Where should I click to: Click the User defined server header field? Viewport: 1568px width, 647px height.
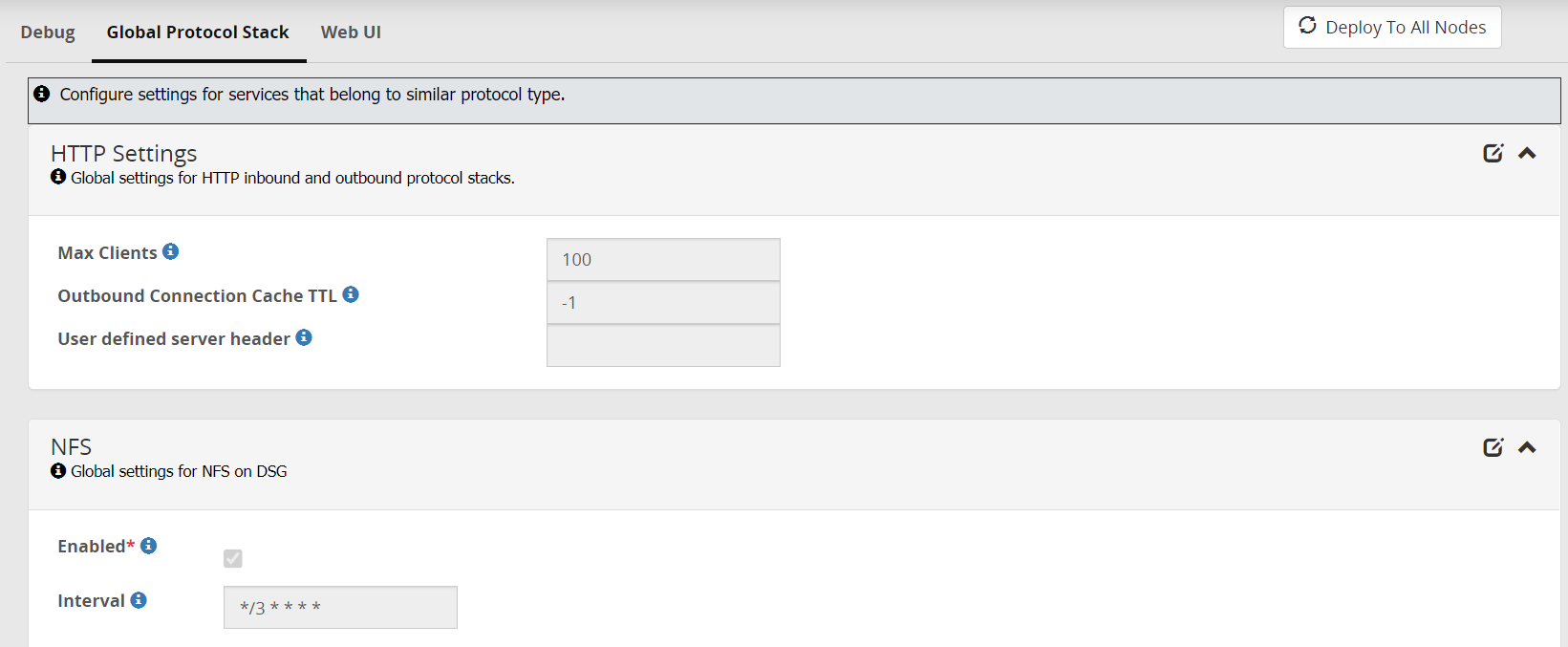coord(663,346)
